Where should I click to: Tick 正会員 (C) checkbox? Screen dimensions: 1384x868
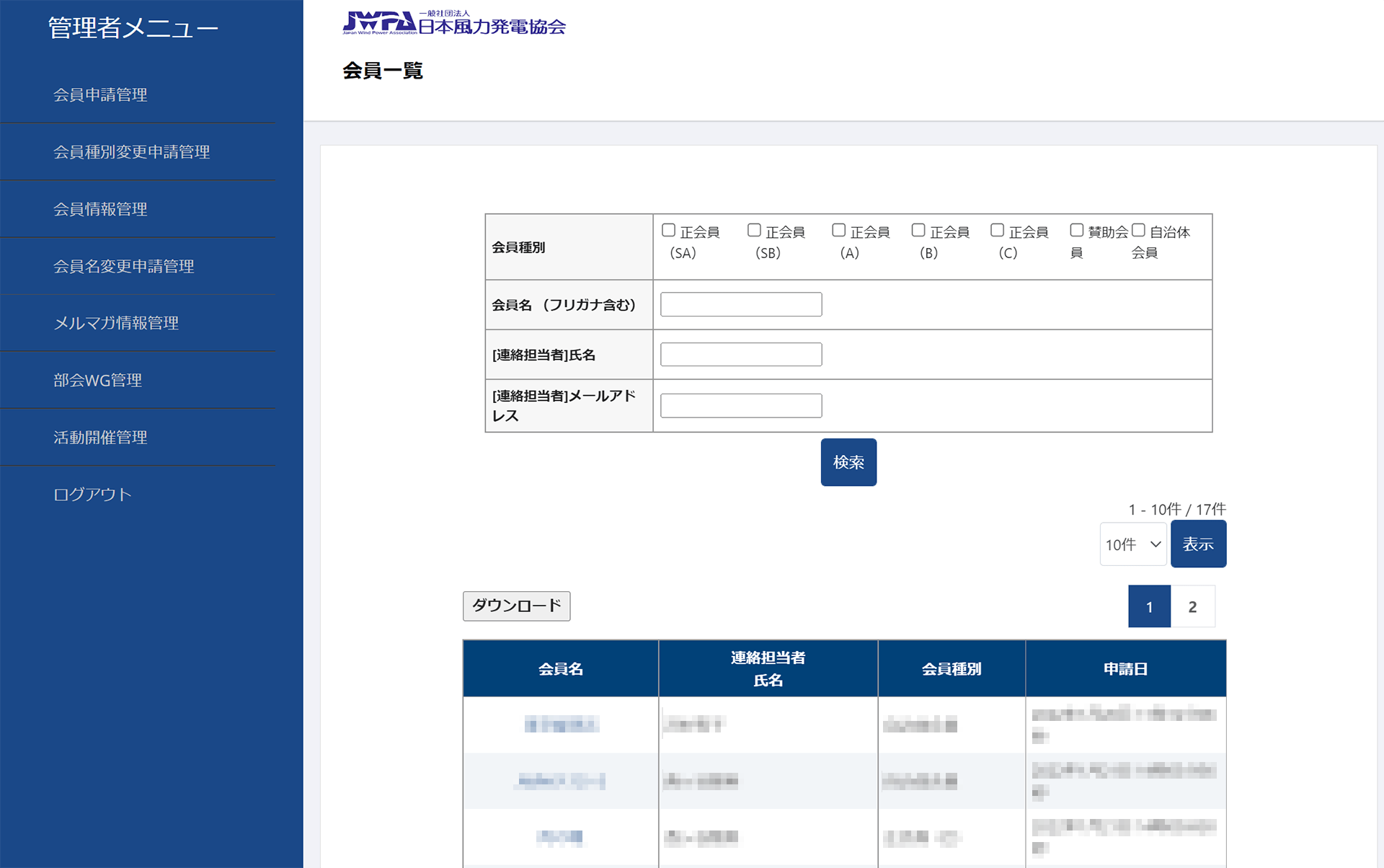pos(998,230)
